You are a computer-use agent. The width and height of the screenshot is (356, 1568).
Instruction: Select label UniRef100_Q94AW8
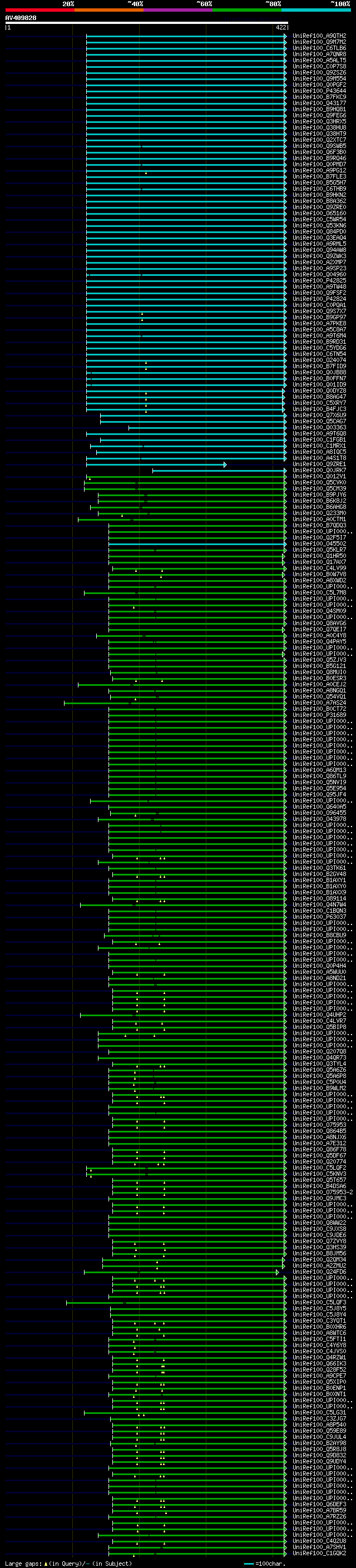pyautogui.click(x=319, y=250)
